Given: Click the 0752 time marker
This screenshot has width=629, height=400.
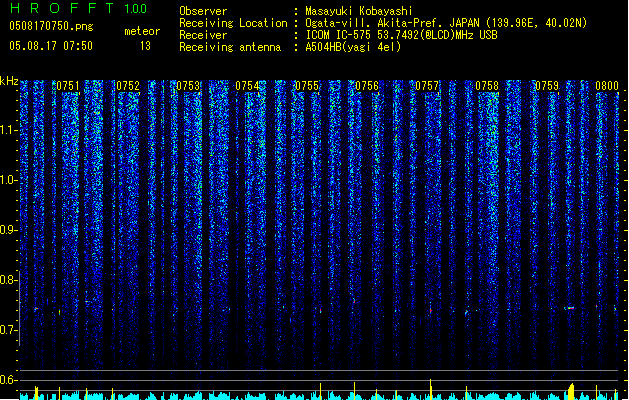Looking at the screenshot, I should click(128, 86).
